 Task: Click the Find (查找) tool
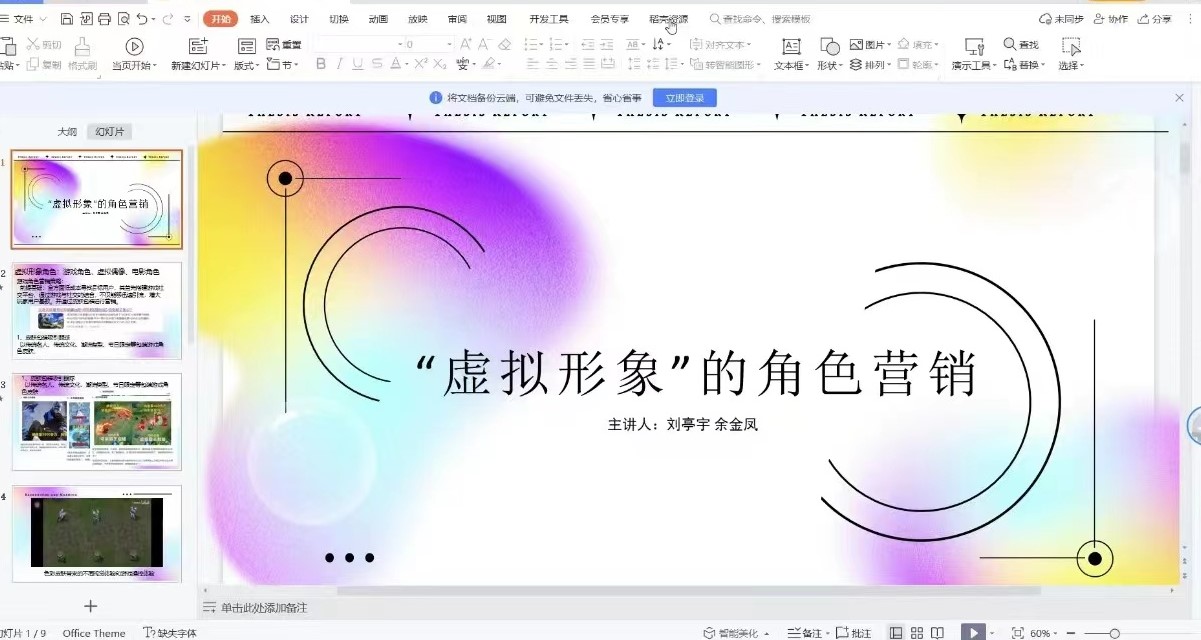click(x=1021, y=45)
